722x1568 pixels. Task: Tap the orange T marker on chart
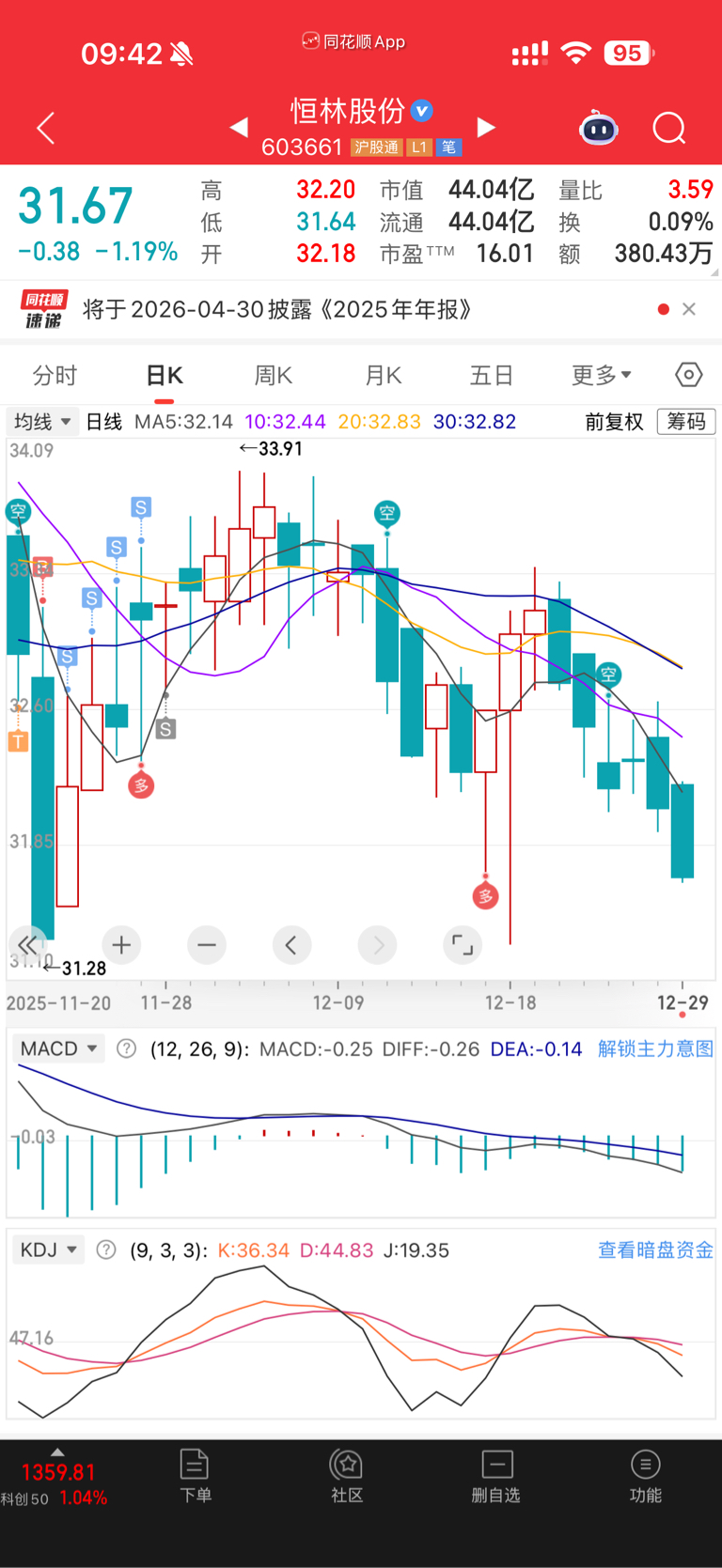(x=17, y=741)
